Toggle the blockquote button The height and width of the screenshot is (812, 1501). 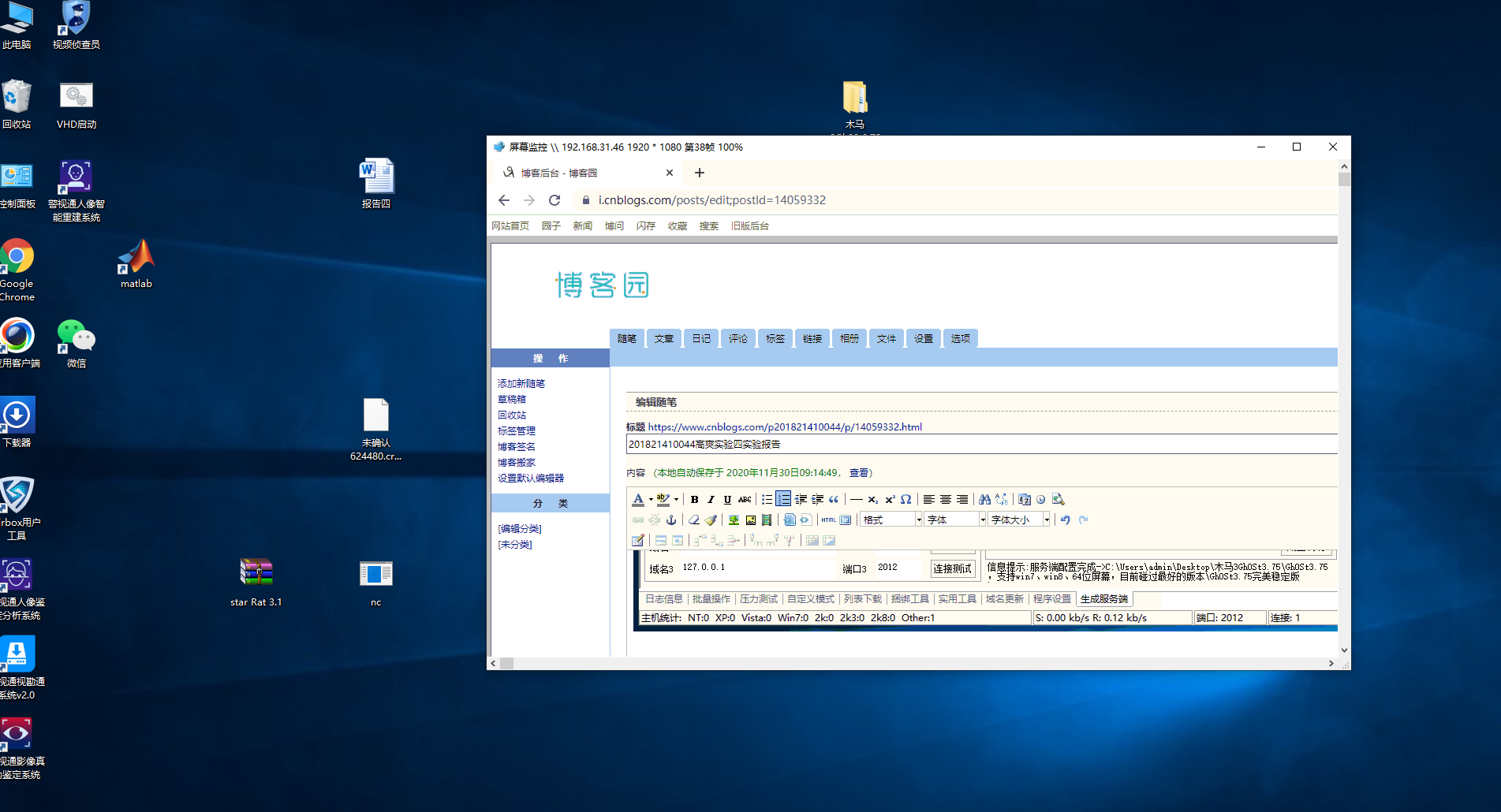[834, 499]
